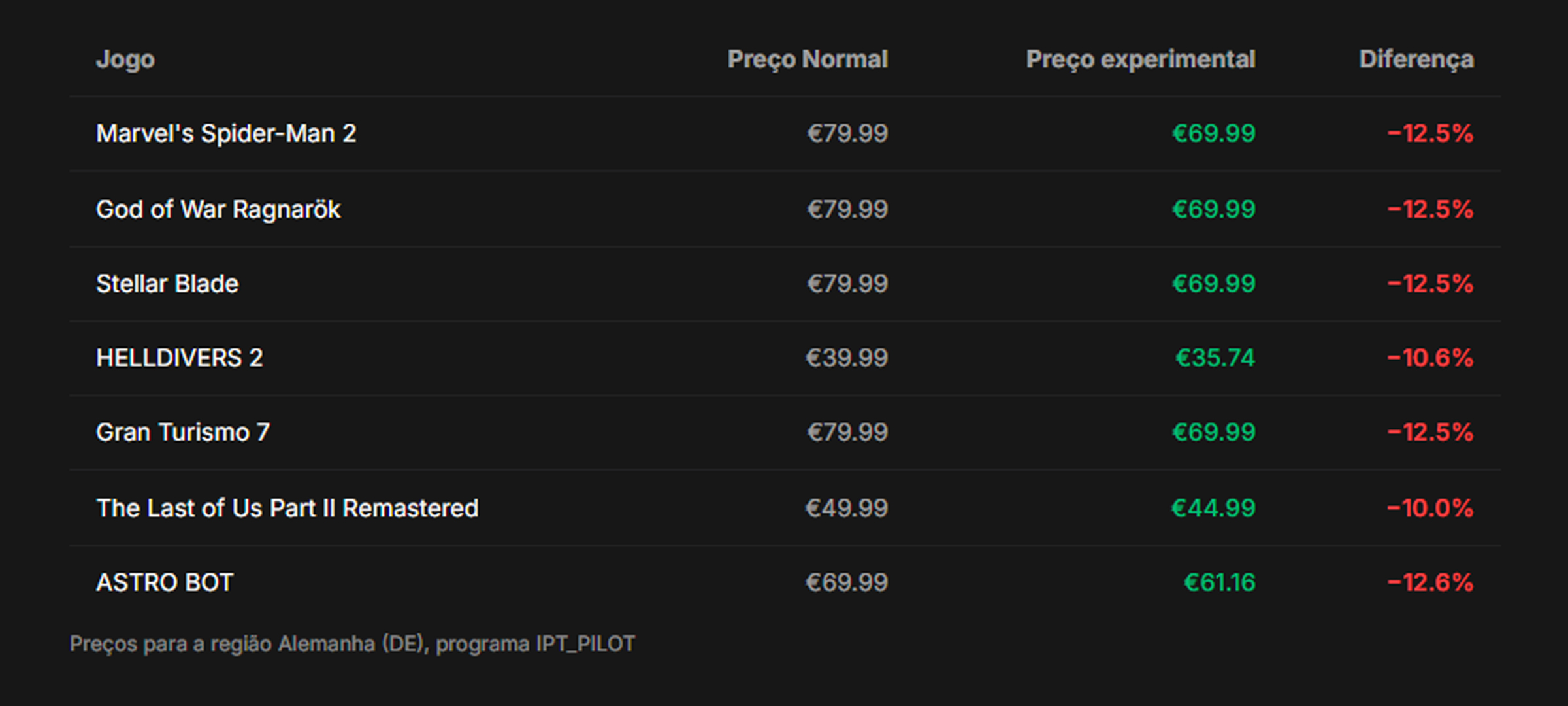1568x706 pixels.
Task: Click the God of War Ragnarök title
Action: point(218,210)
